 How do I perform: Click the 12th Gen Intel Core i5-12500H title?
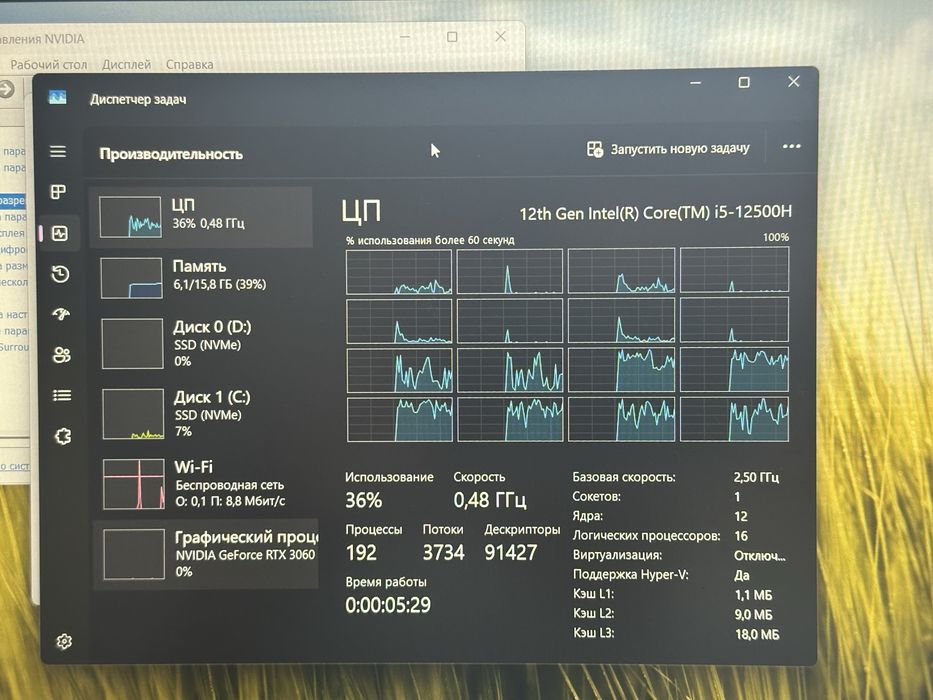pos(656,212)
